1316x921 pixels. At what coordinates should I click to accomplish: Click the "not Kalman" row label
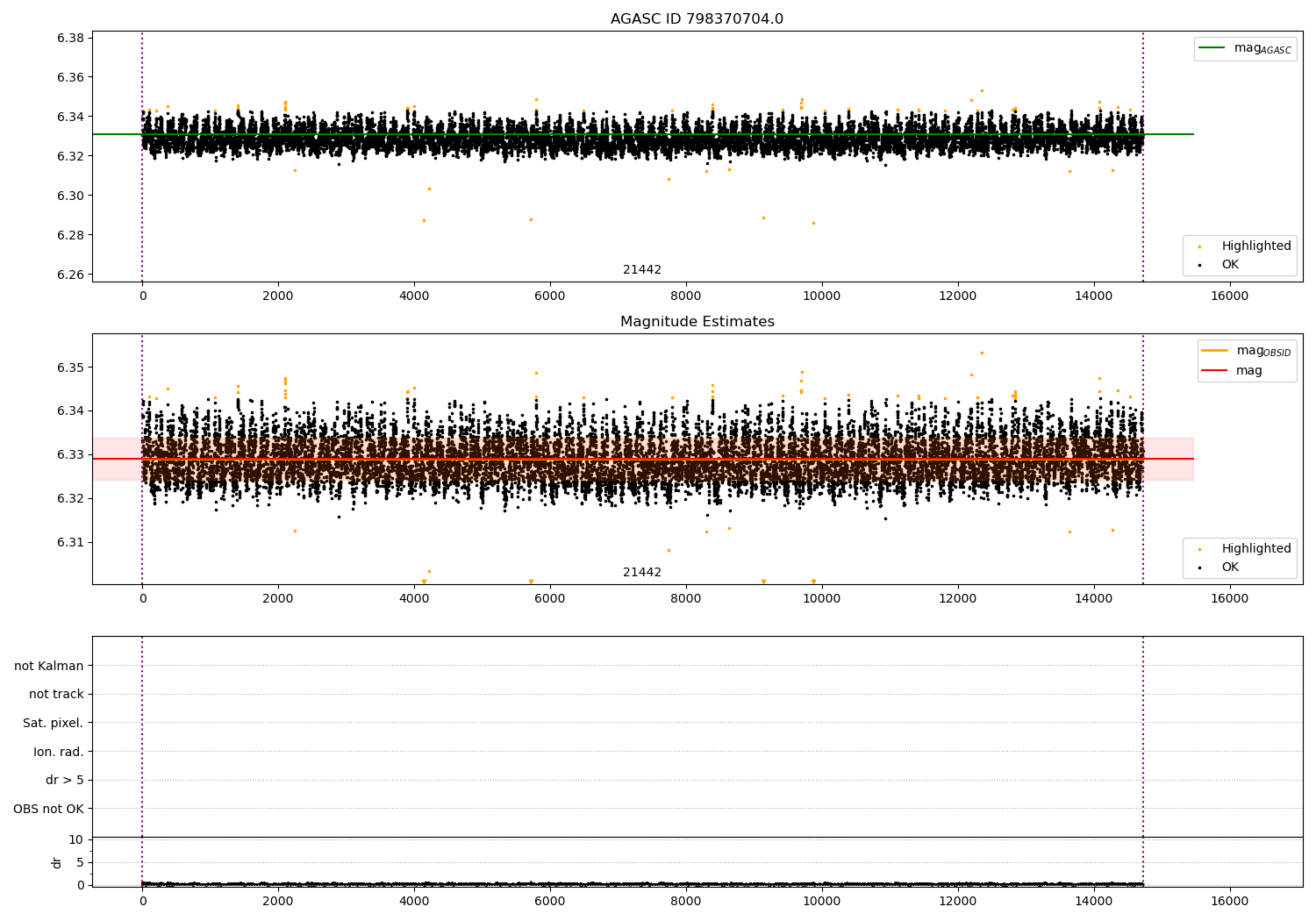click(x=49, y=666)
